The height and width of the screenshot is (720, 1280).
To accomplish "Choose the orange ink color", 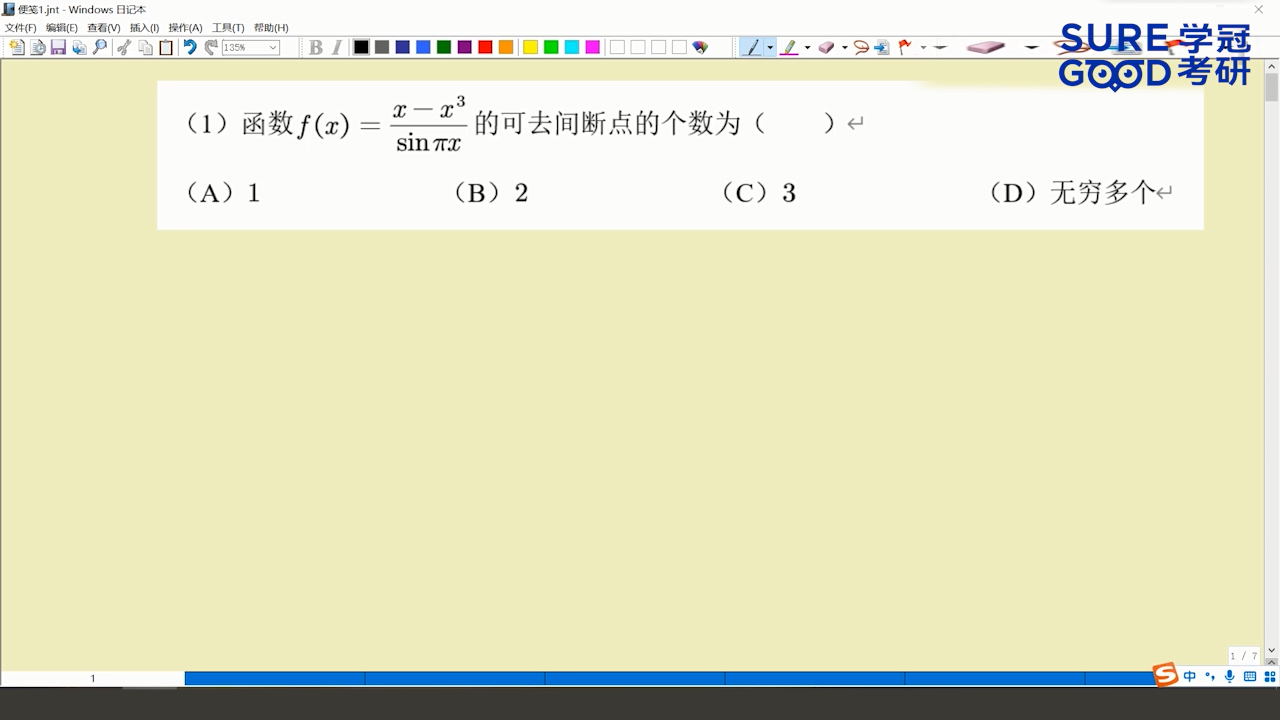I will (x=506, y=47).
